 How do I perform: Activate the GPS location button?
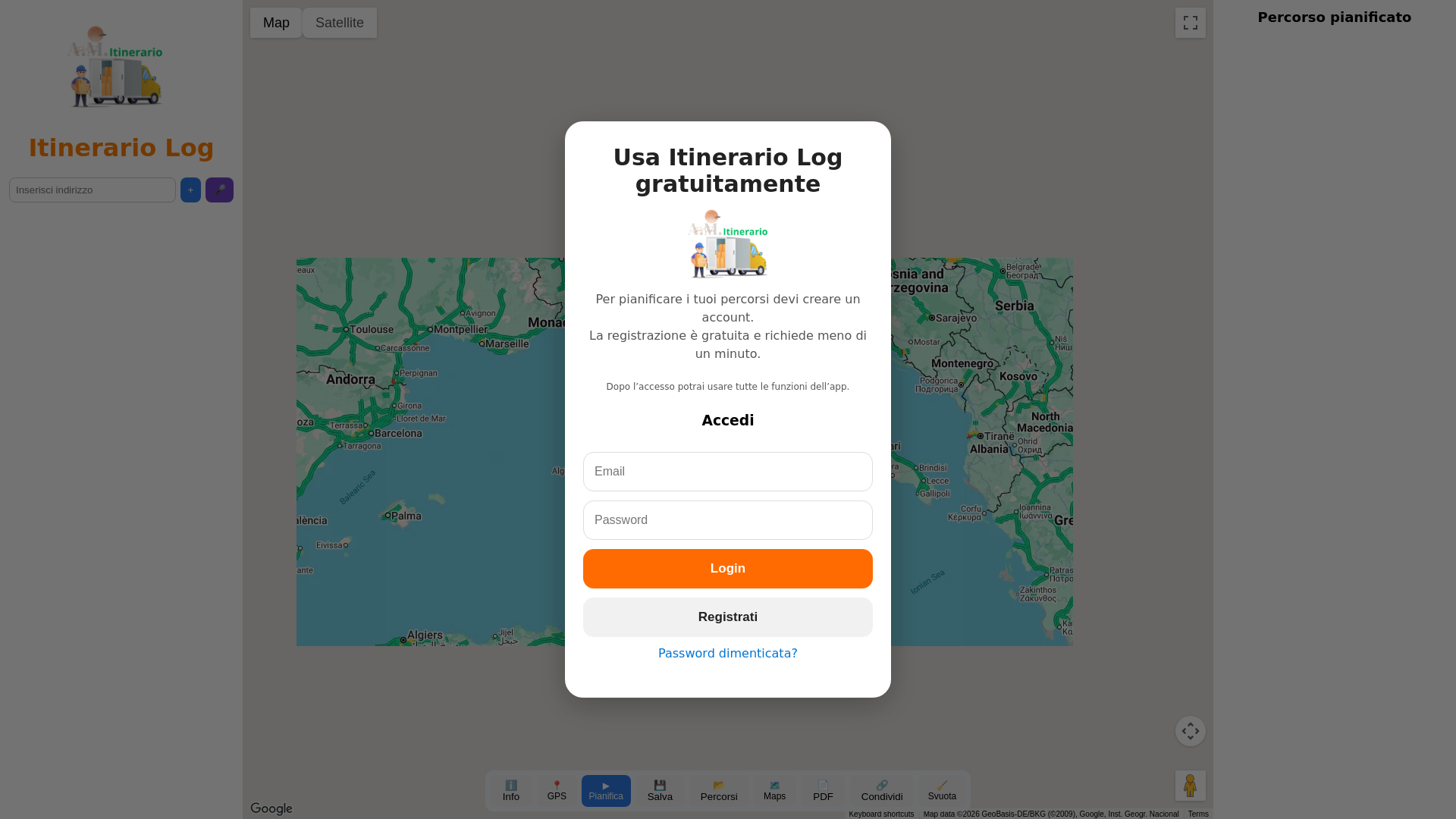coord(557,791)
